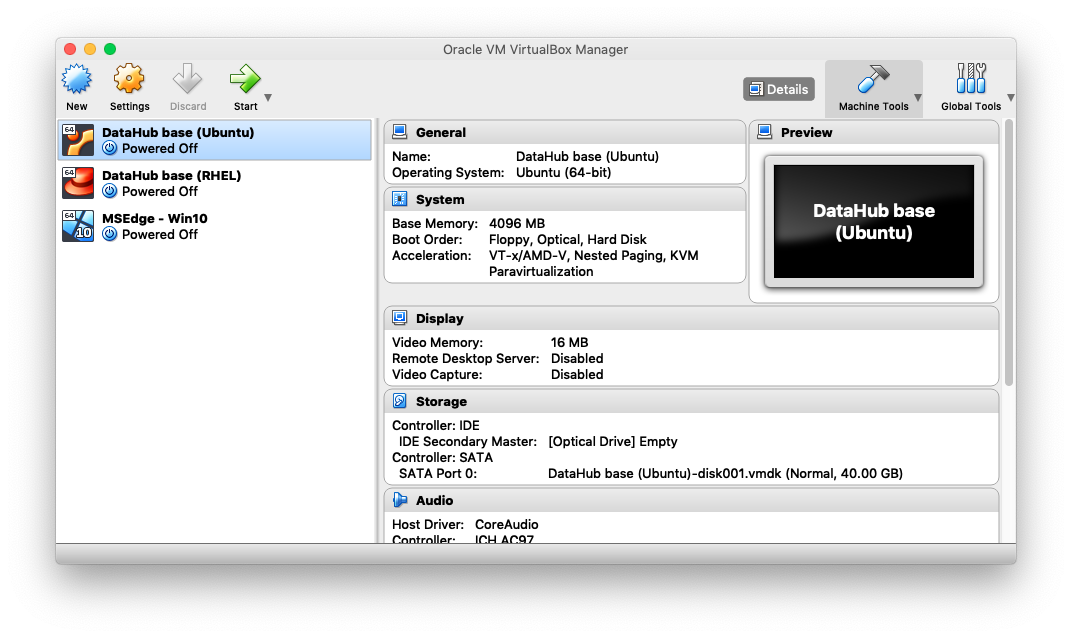
Task: Click the Floppy, Optical, Hard Disk boot order
Action: [x=567, y=239]
